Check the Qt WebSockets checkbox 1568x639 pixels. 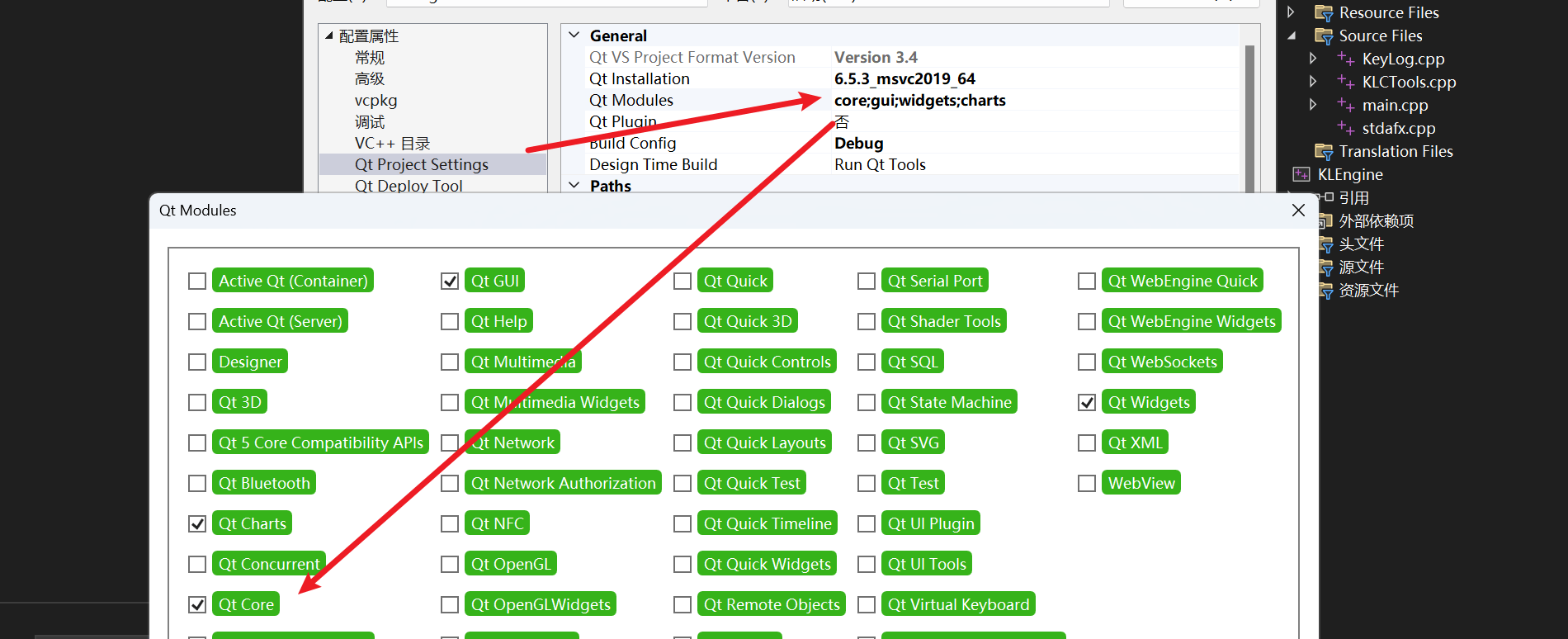coord(1087,362)
